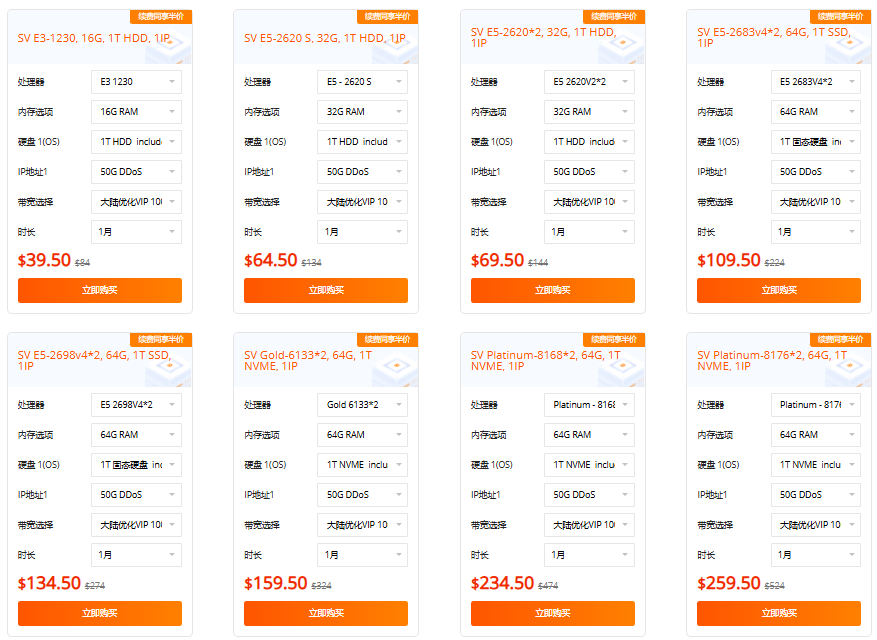Viewport: 877px width, 640px height.
Task: Click 立即购买 under the $39.50 price
Action: [x=100, y=290]
